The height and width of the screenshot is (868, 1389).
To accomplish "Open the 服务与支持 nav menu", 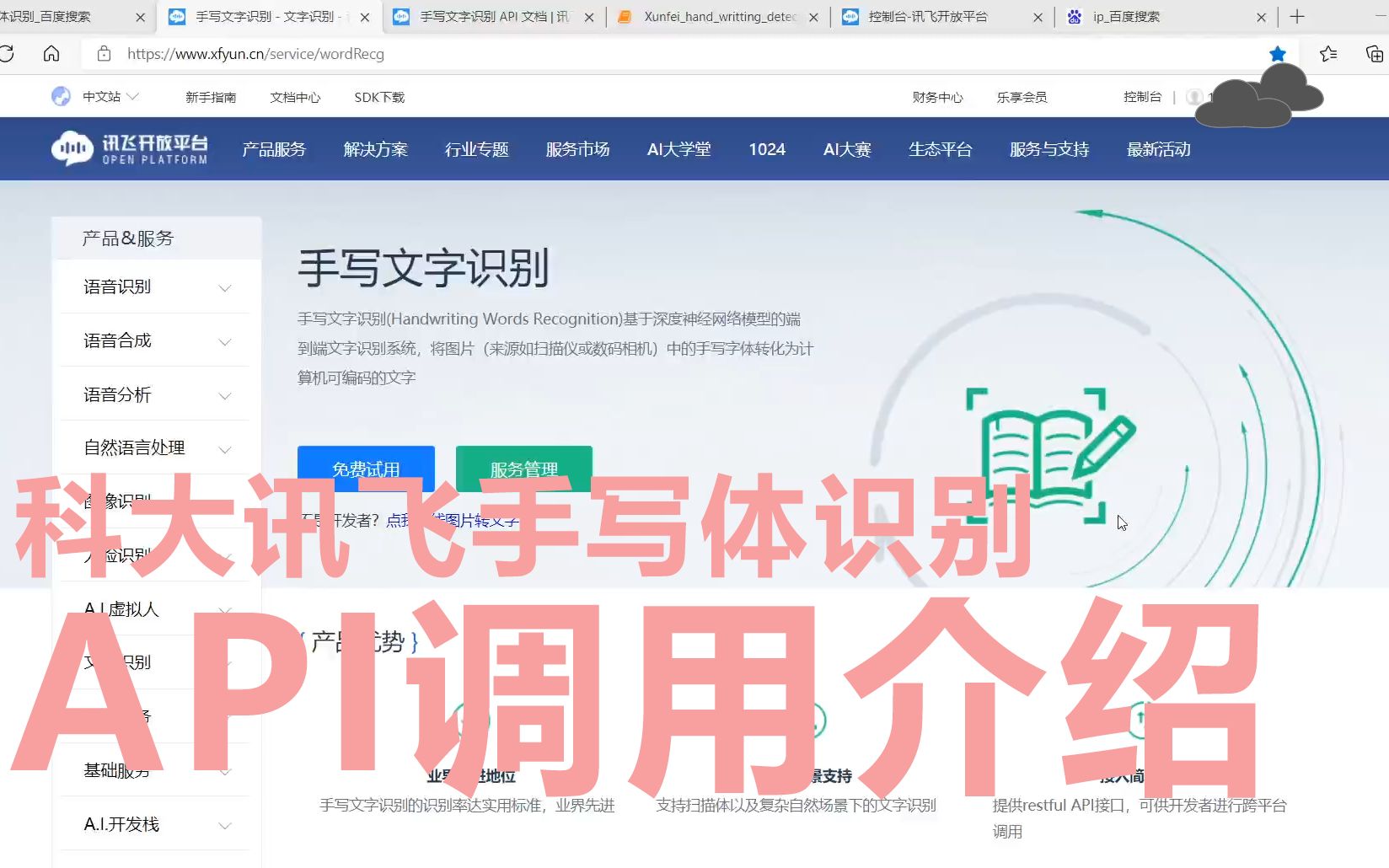I will 1049,149.
